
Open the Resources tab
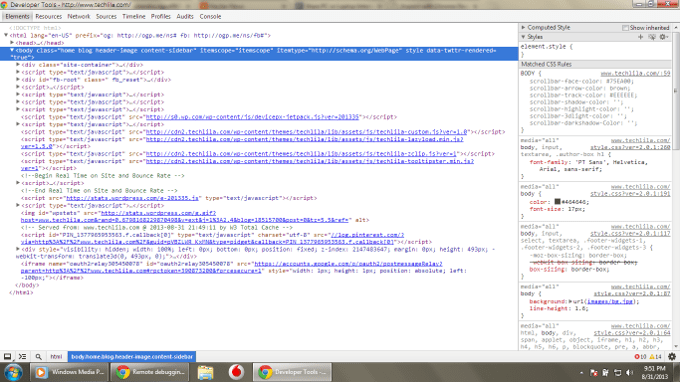(49, 16)
